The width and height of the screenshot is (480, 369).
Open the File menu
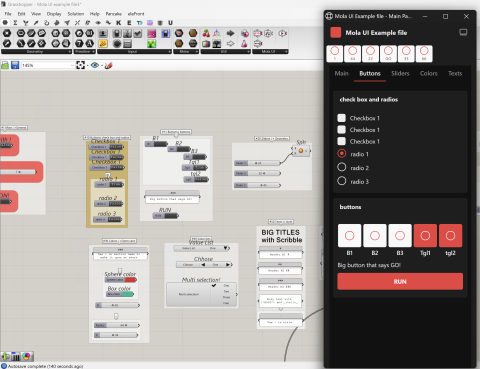click(8, 14)
